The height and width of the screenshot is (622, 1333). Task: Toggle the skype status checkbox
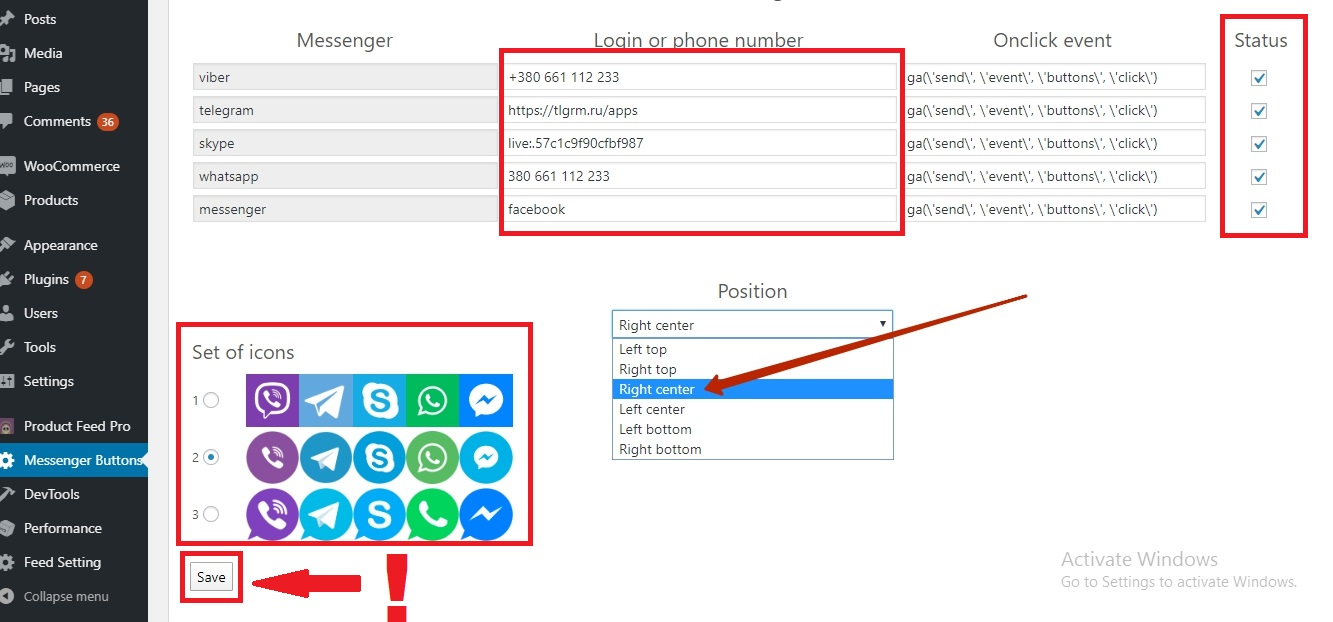click(1259, 144)
